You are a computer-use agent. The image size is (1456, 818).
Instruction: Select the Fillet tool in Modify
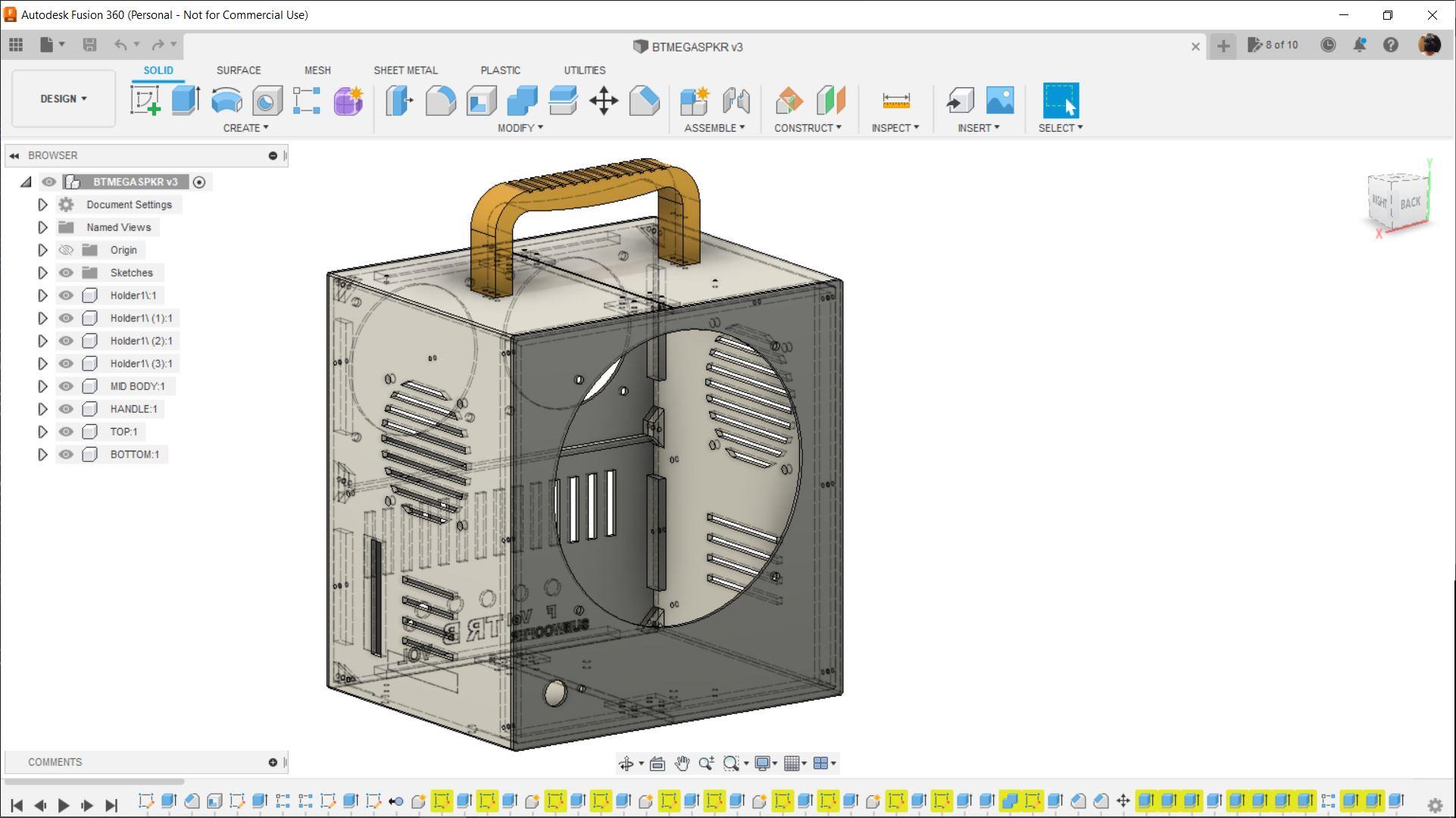pos(440,101)
